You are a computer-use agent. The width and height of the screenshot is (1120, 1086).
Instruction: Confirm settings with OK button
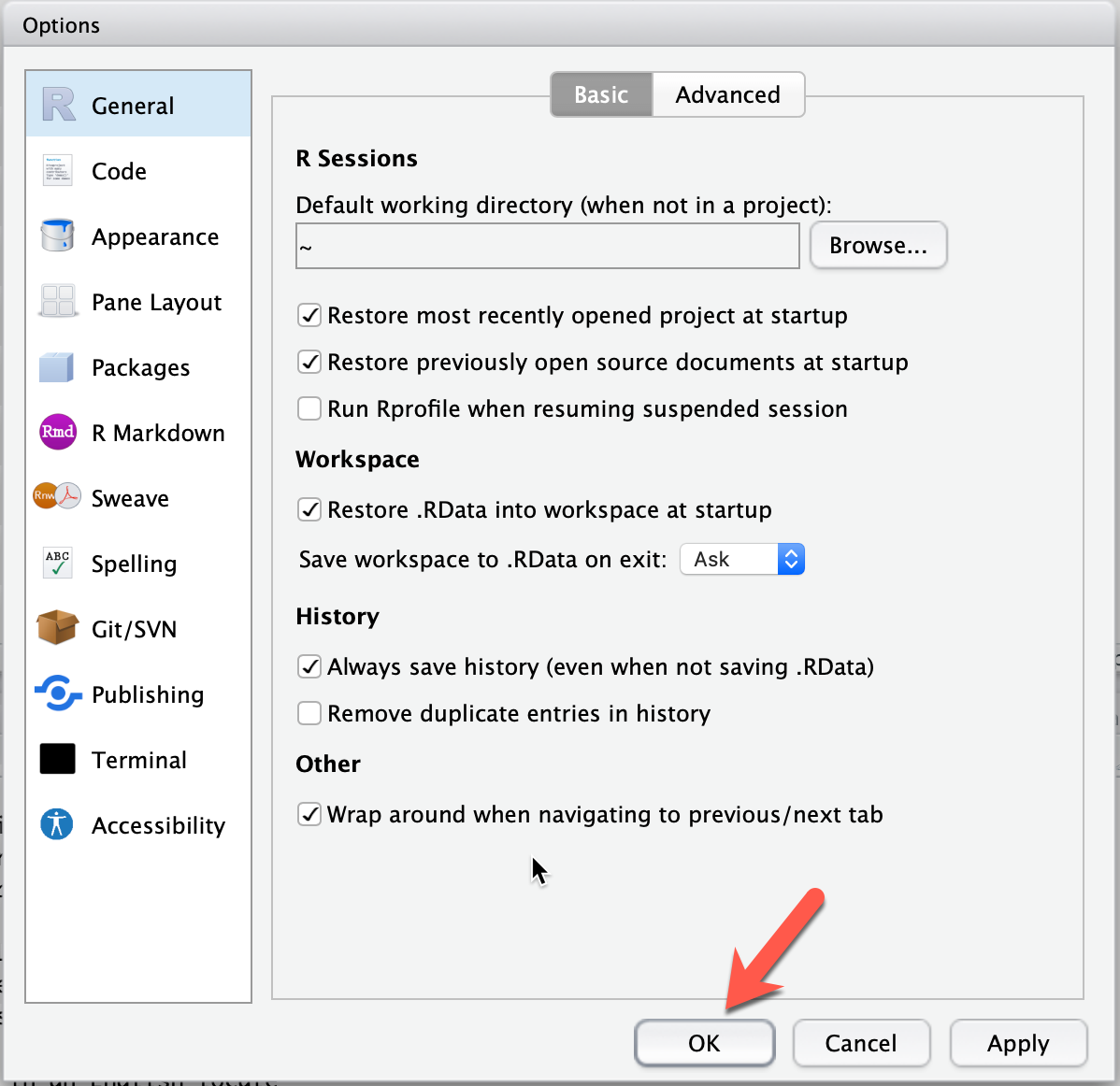704,1043
